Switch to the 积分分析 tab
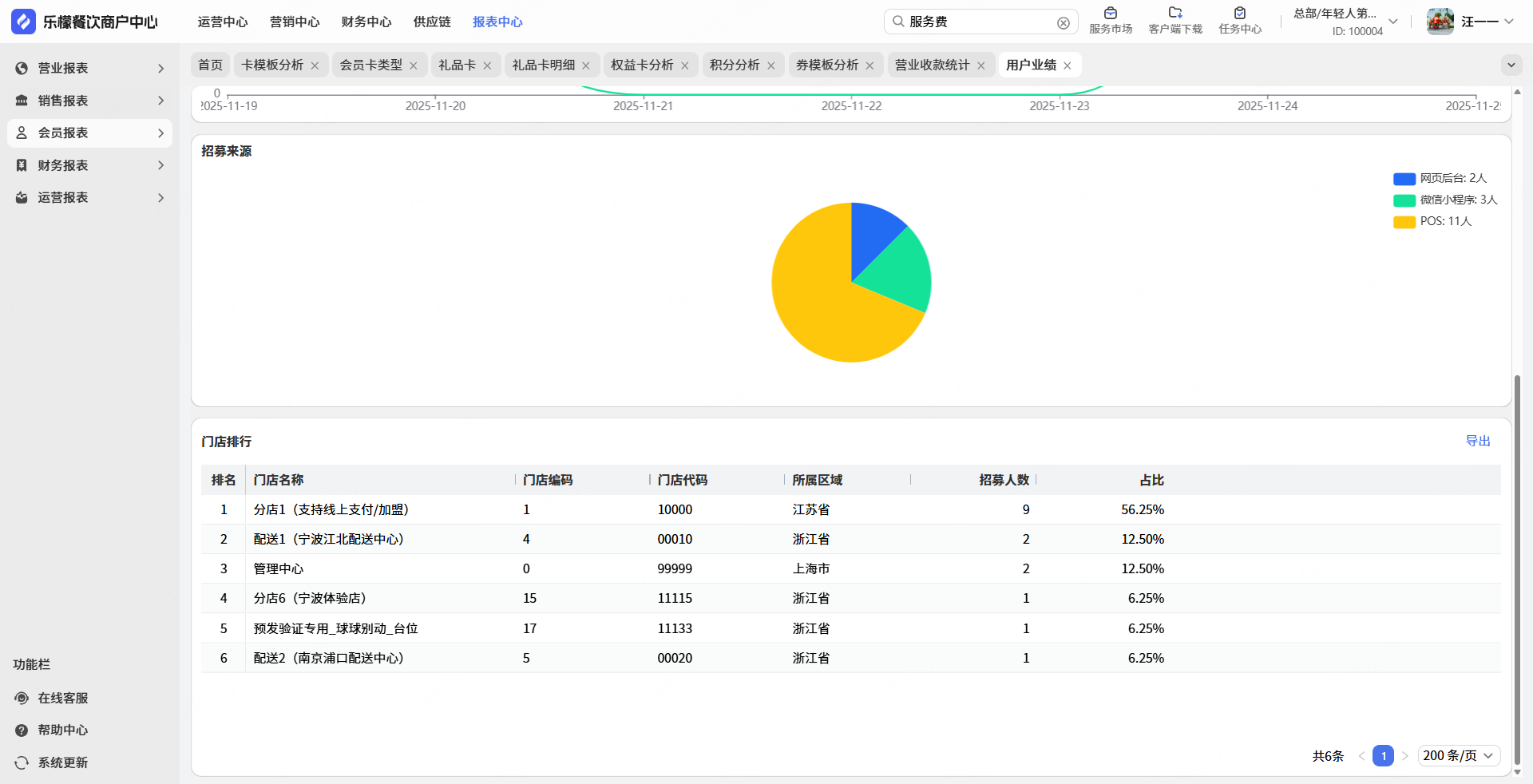 [x=734, y=65]
